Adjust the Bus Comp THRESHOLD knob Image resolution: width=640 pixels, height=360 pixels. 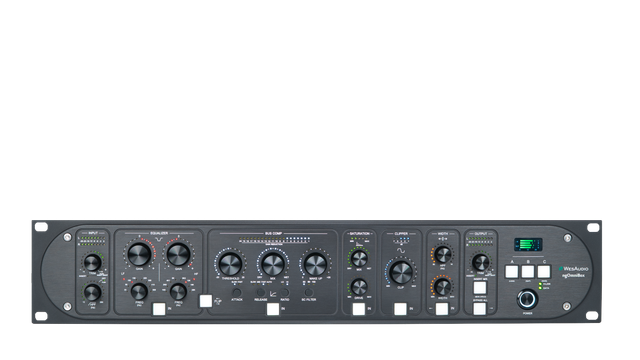click(x=231, y=264)
